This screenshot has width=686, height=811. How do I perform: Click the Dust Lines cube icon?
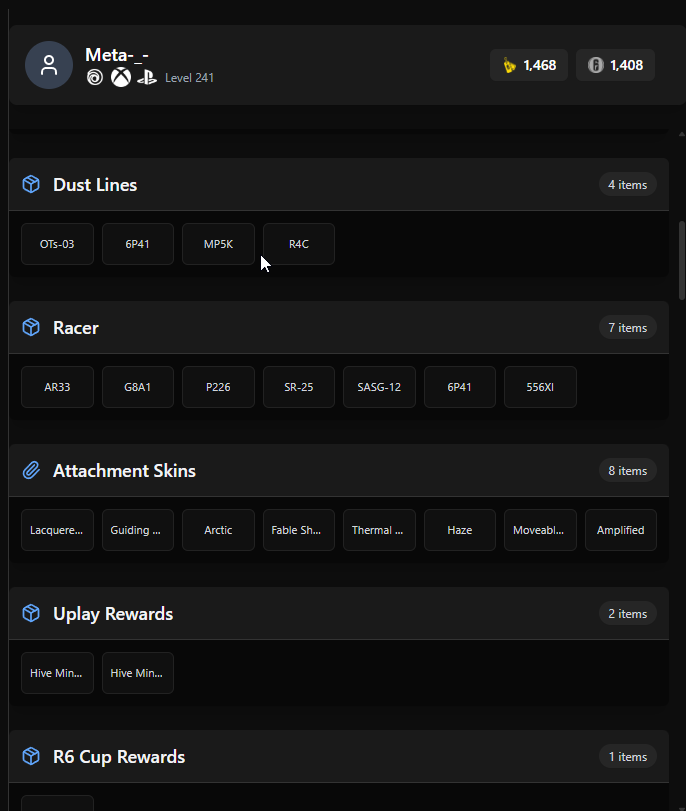[x=31, y=184]
